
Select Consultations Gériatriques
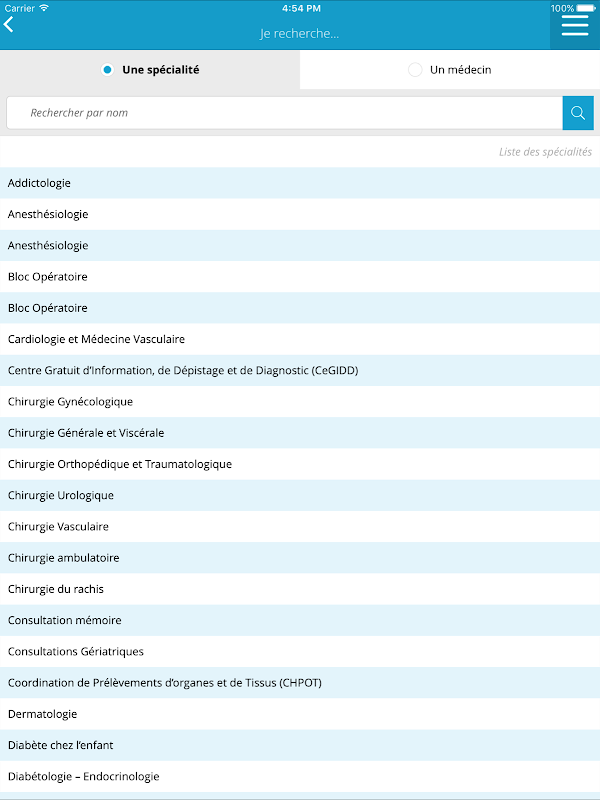point(300,652)
